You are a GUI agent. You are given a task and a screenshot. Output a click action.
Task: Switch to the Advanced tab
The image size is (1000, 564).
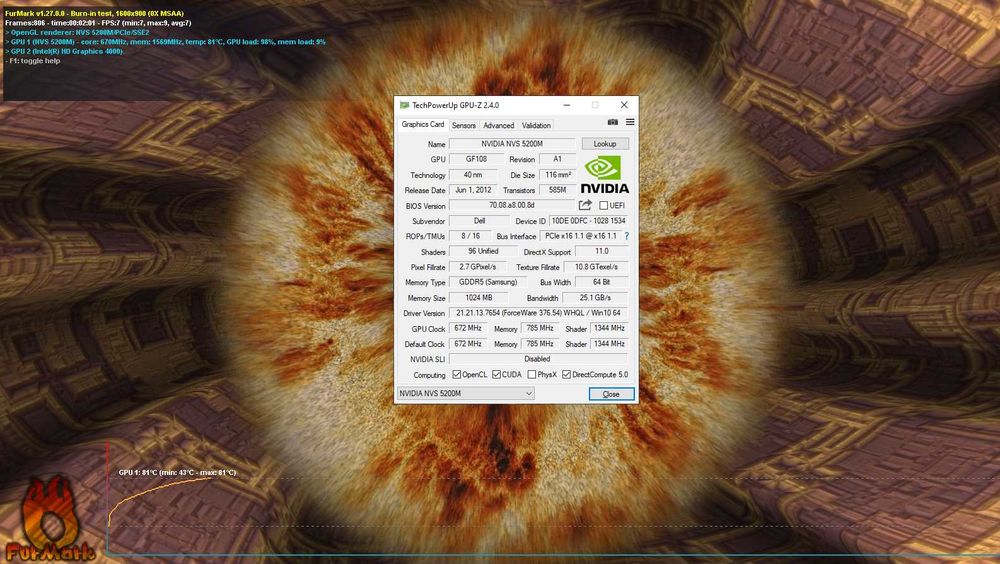(x=498, y=126)
